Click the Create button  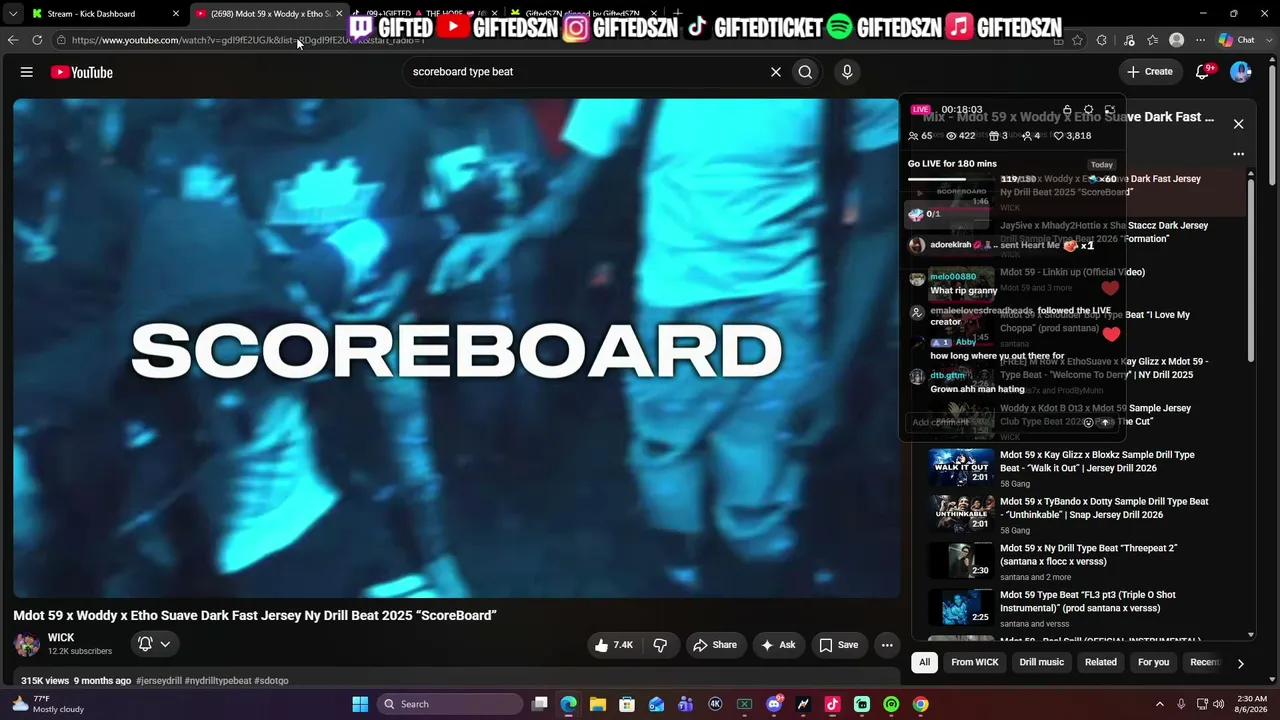coord(1150,72)
